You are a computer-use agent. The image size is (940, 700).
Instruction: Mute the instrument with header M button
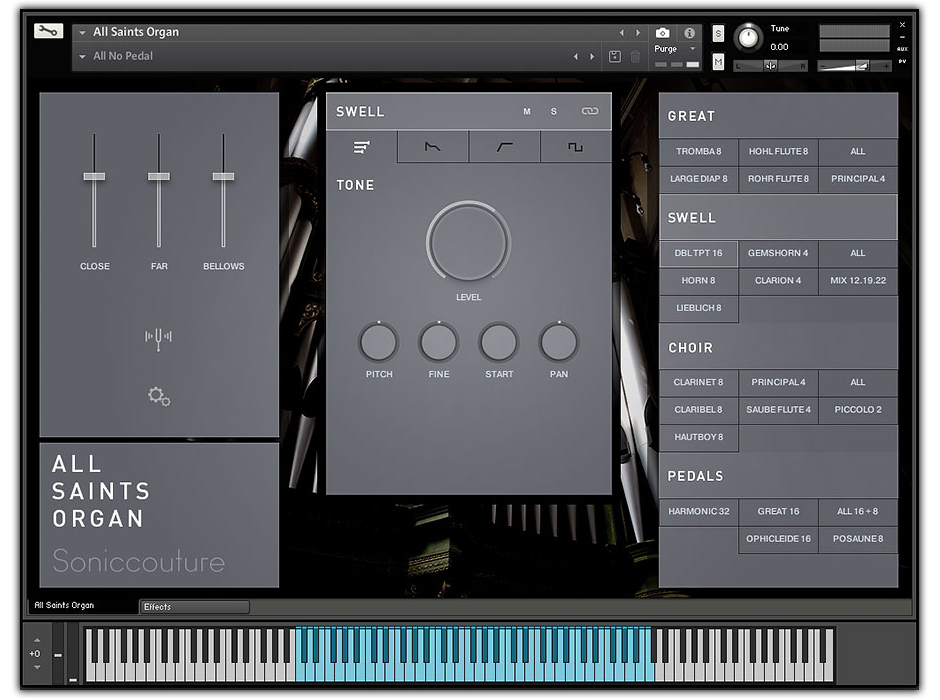point(718,62)
